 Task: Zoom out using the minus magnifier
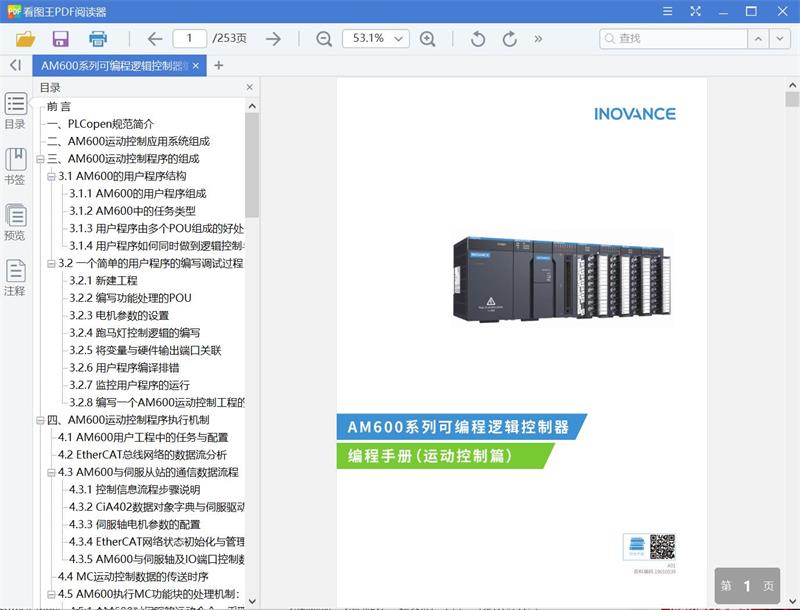coord(324,39)
